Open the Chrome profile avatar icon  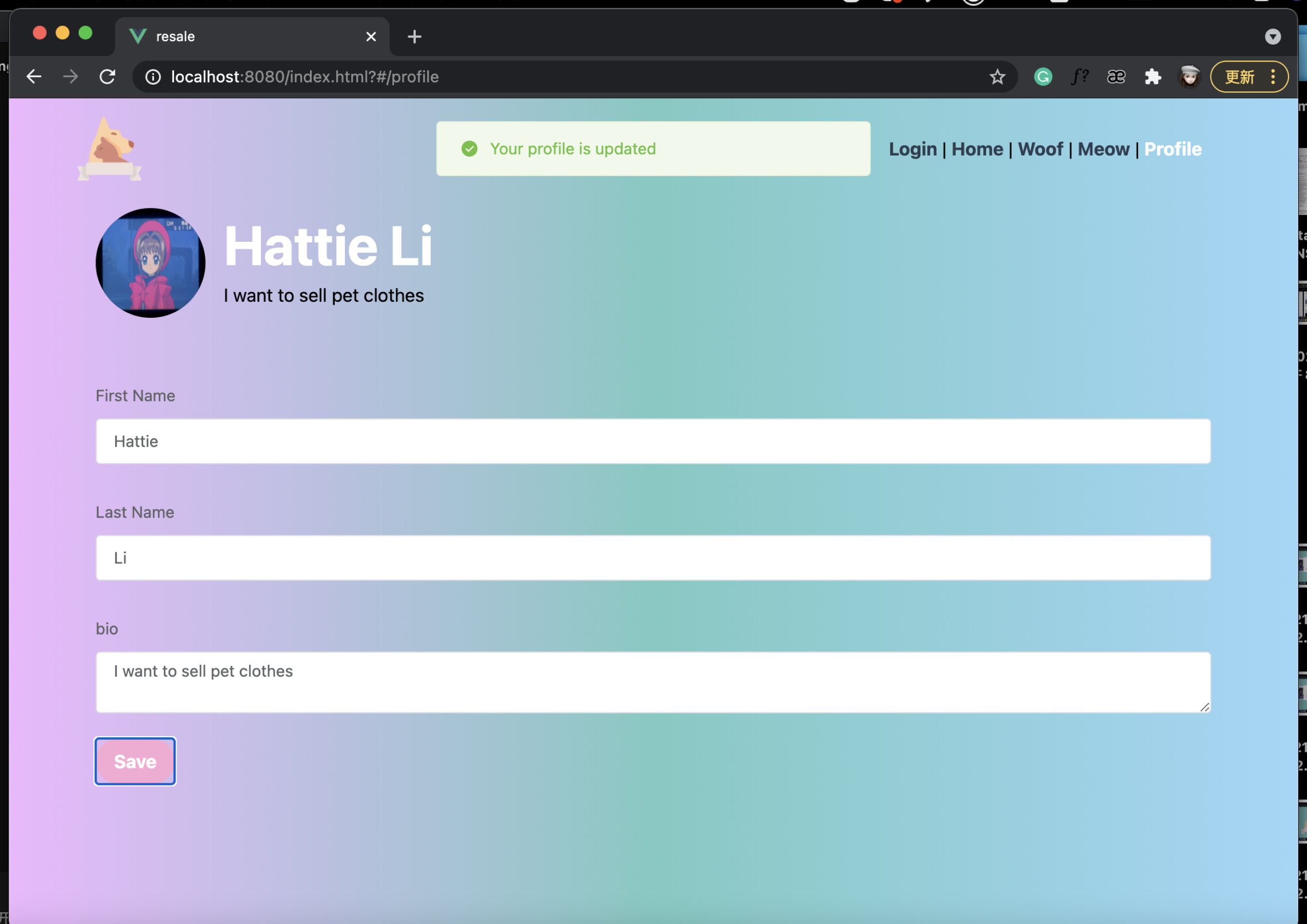click(1189, 77)
